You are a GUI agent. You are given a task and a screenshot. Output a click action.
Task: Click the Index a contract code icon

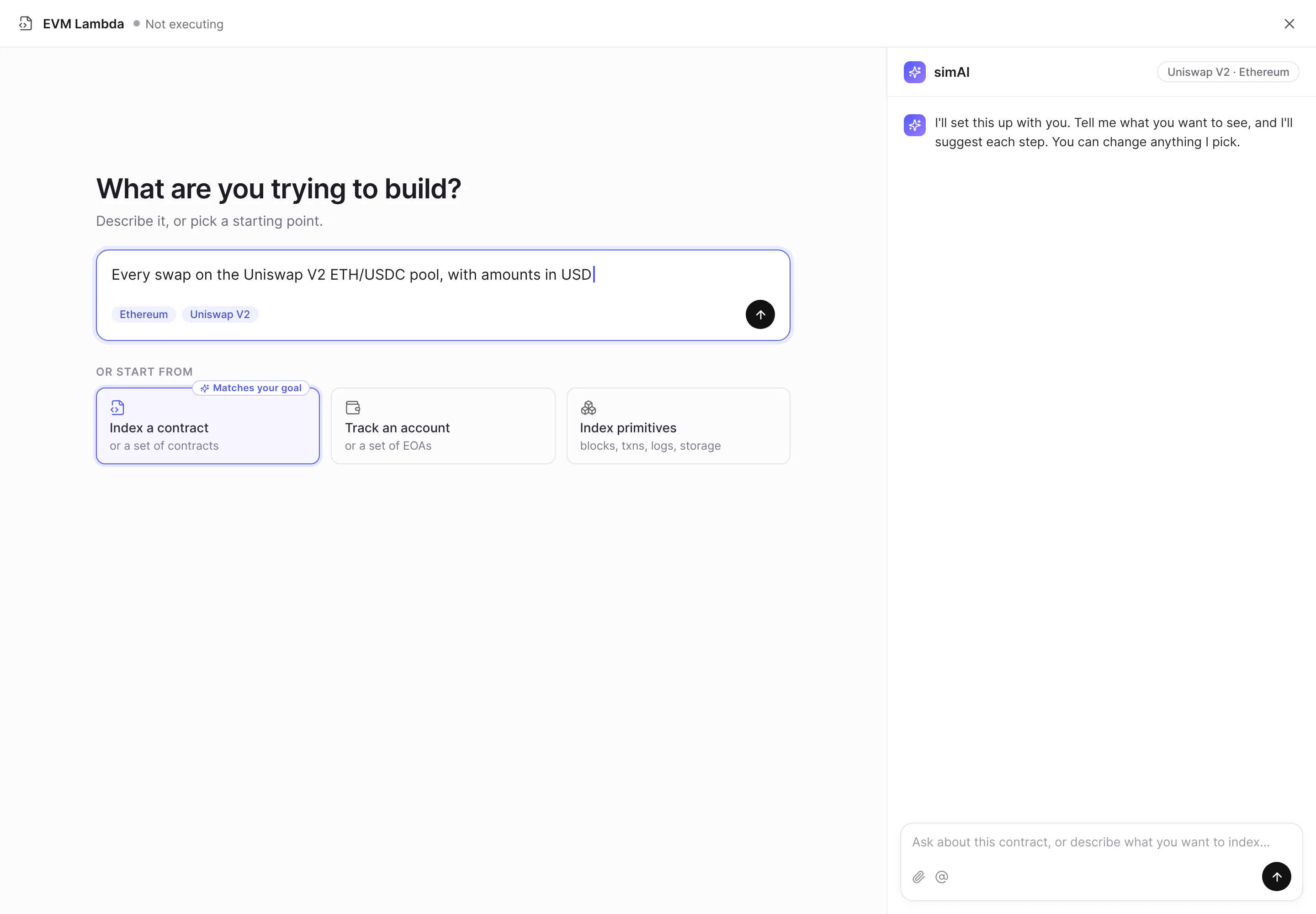coord(117,408)
